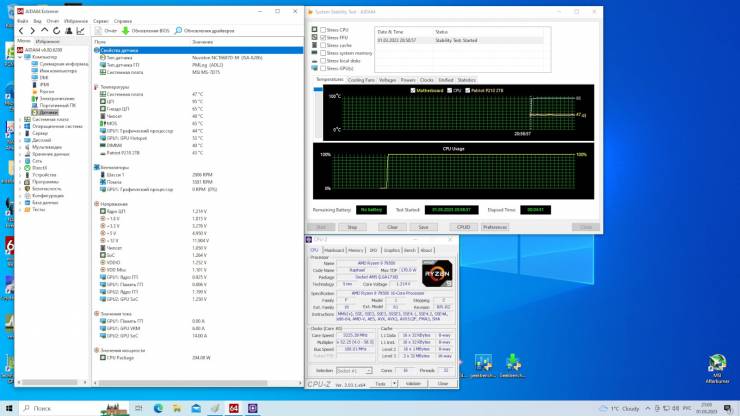Viewport: 740px width, 416px height.
Task: Open Windows Start menu
Action: point(8,408)
